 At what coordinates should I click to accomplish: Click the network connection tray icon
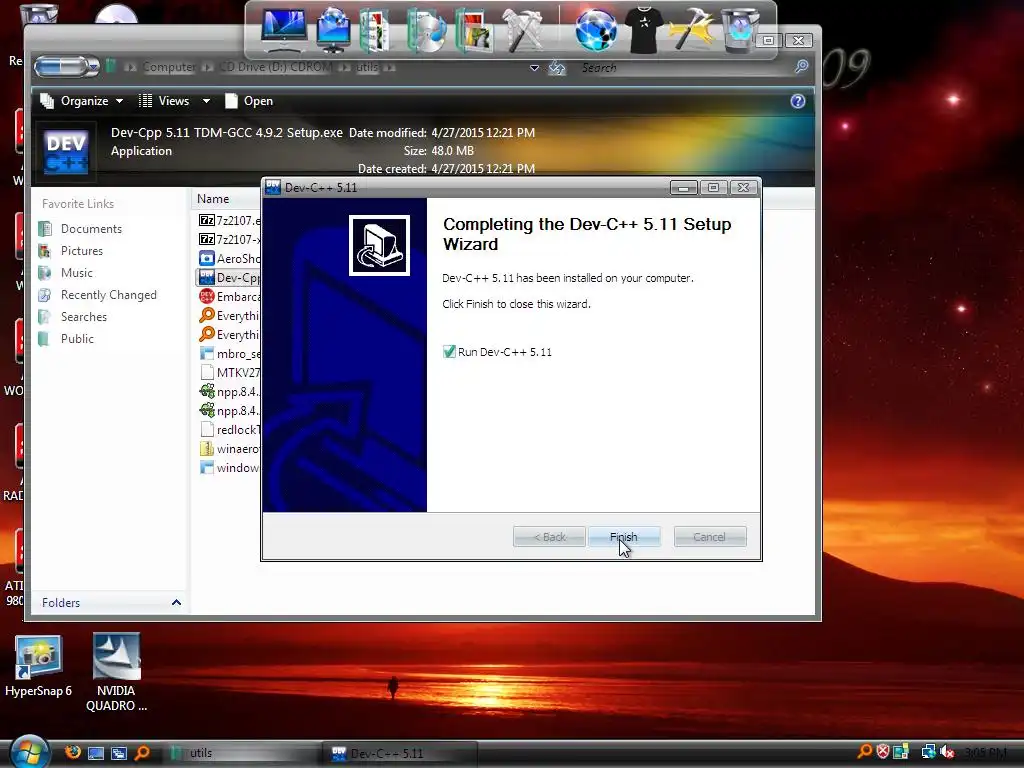tap(928, 752)
